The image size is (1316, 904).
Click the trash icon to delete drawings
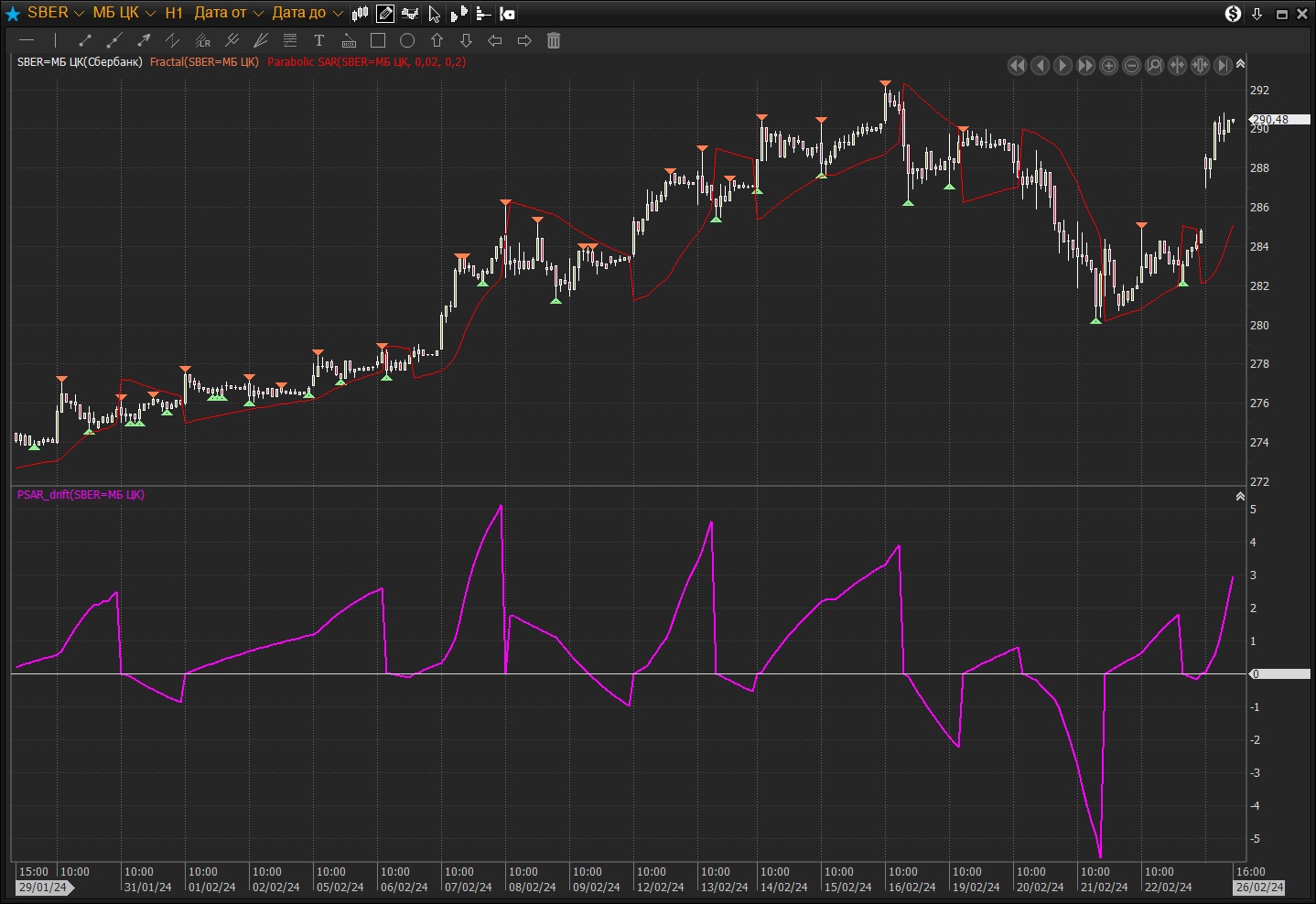(x=554, y=40)
